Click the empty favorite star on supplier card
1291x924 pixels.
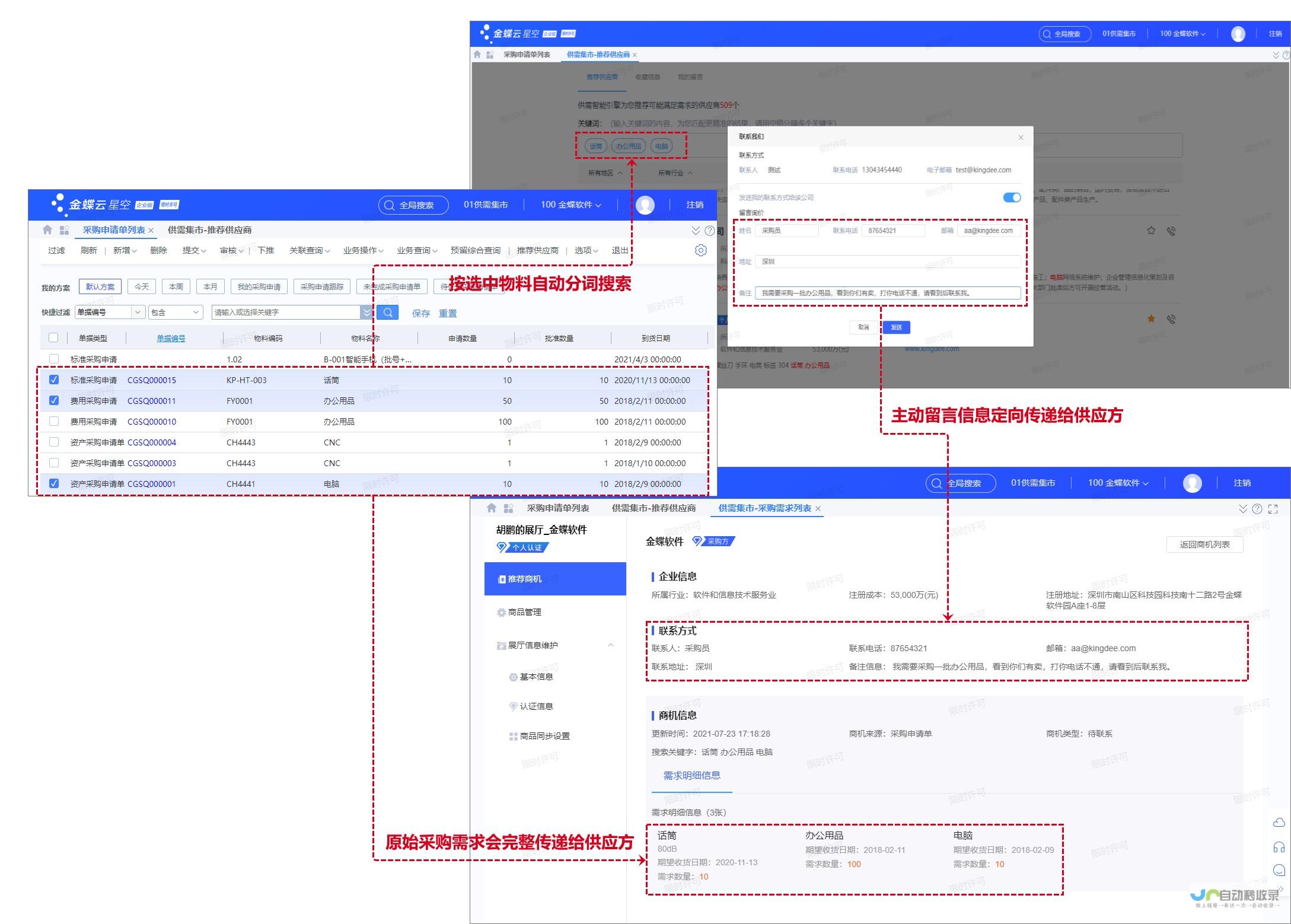point(1151,230)
